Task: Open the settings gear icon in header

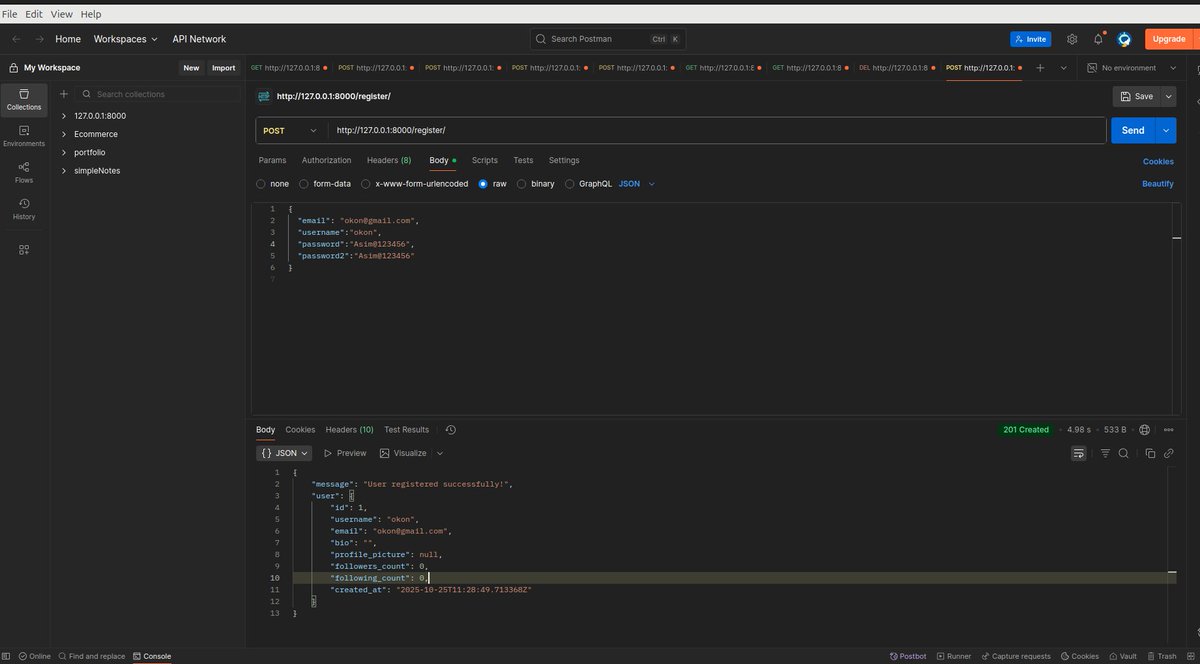Action: click(x=1072, y=39)
